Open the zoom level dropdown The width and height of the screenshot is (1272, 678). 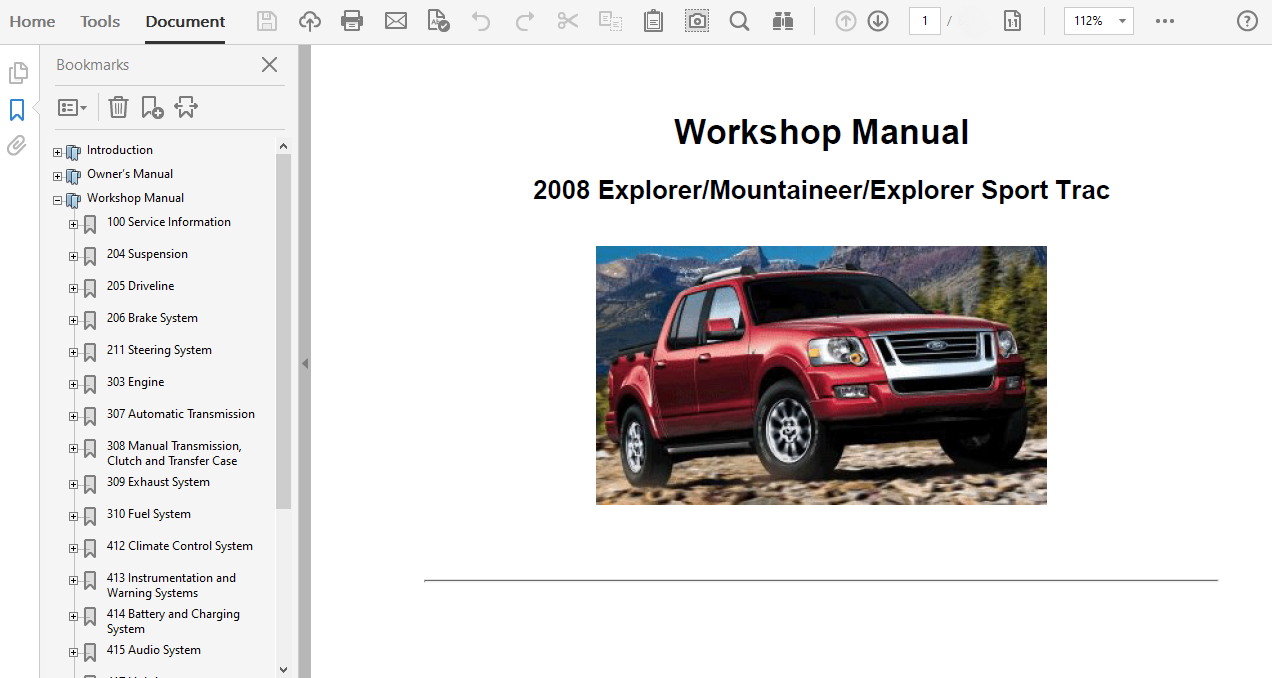click(x=1123, y=21)
